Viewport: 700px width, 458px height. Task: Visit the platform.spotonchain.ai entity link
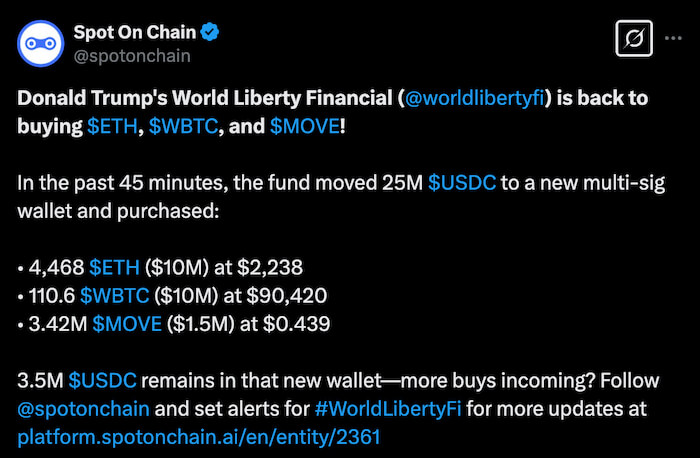tap(199, 438)
